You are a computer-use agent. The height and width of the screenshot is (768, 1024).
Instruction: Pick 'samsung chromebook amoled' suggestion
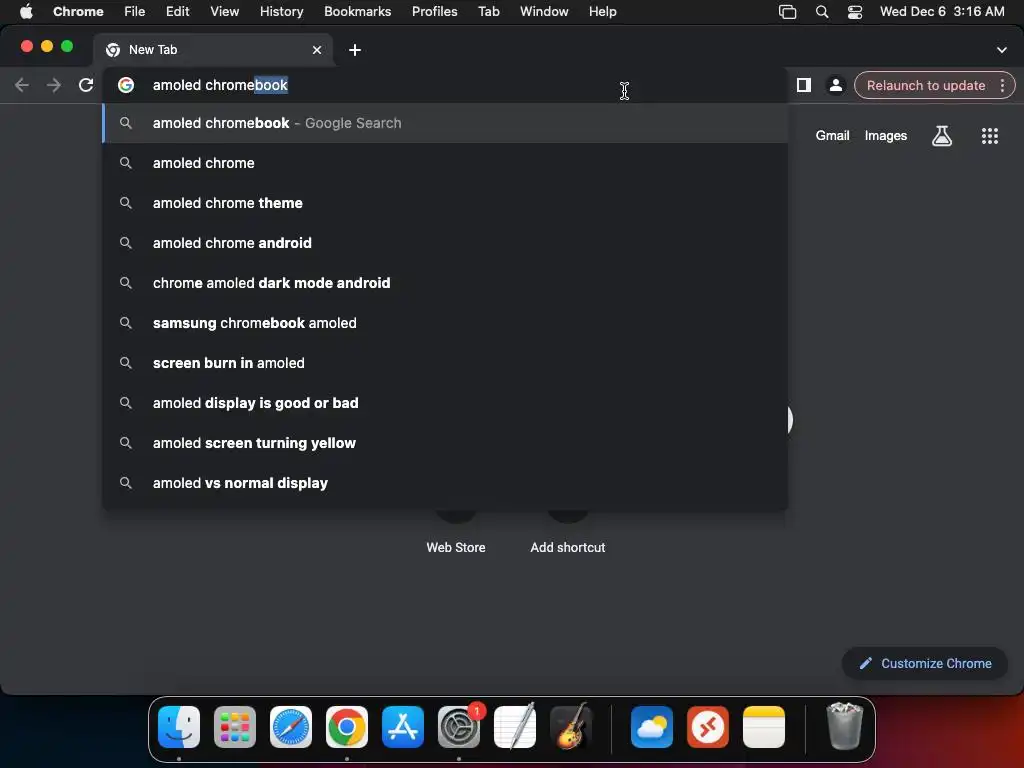click(445, 323)
